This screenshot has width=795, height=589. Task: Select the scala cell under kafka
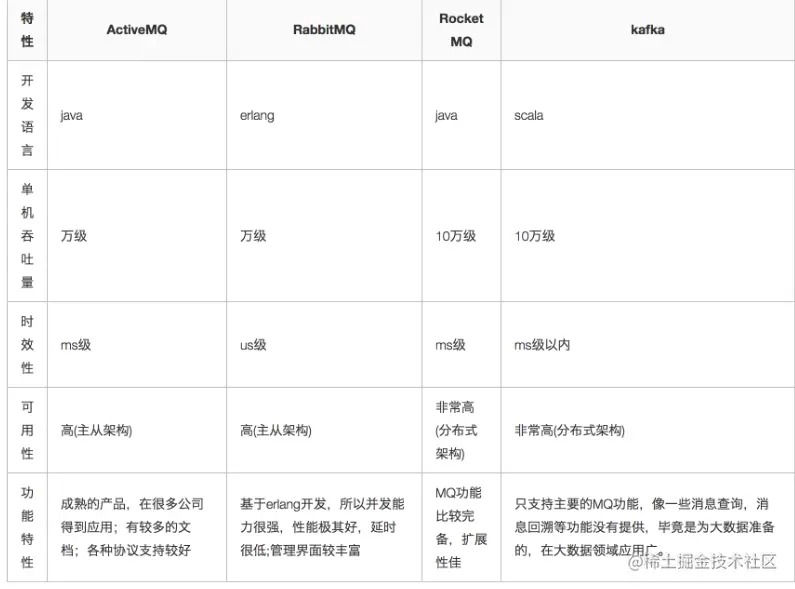[x=647, y=115]
